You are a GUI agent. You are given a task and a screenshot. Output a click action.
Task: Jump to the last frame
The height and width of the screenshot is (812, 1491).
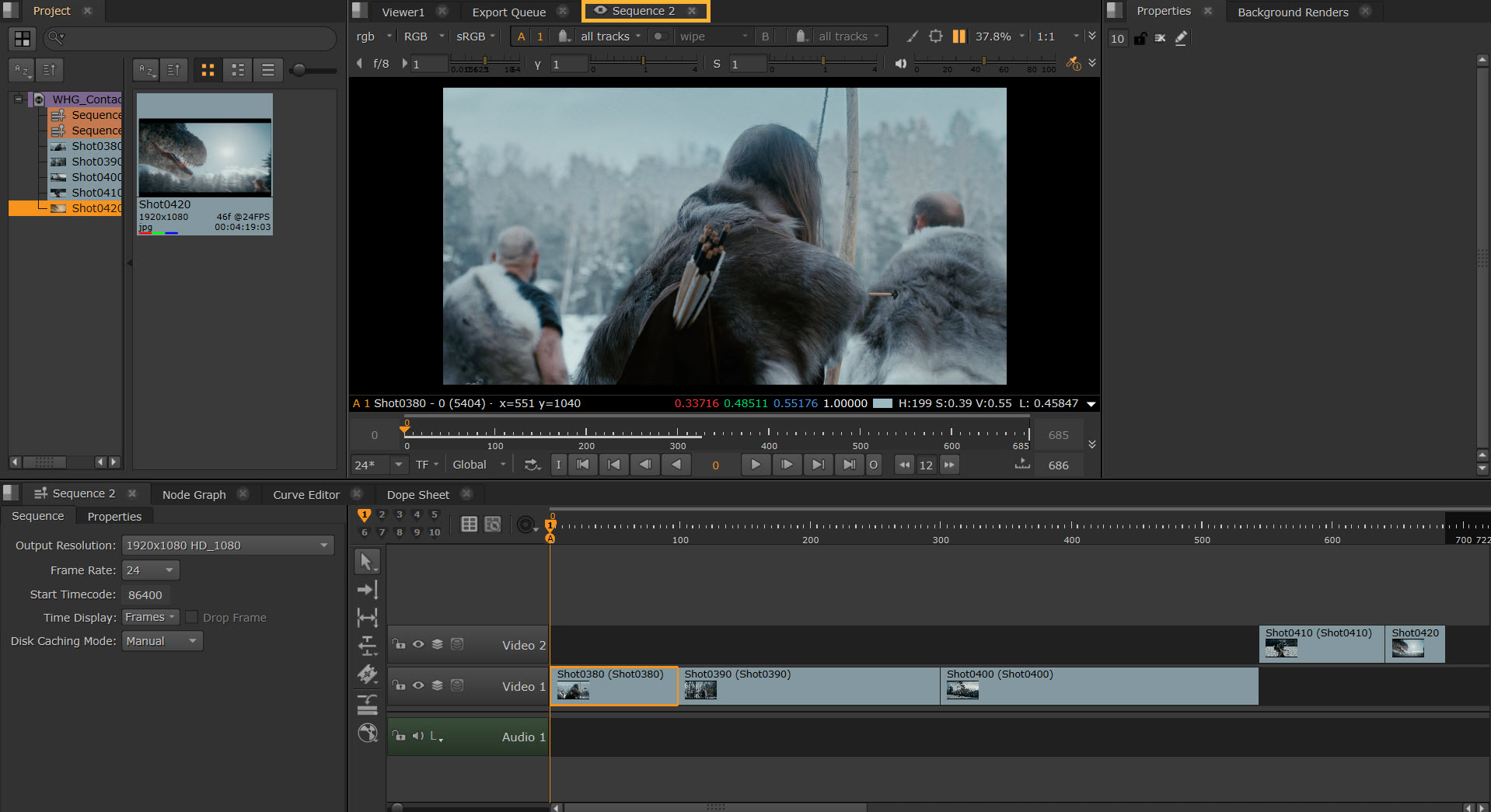point(849,465)
